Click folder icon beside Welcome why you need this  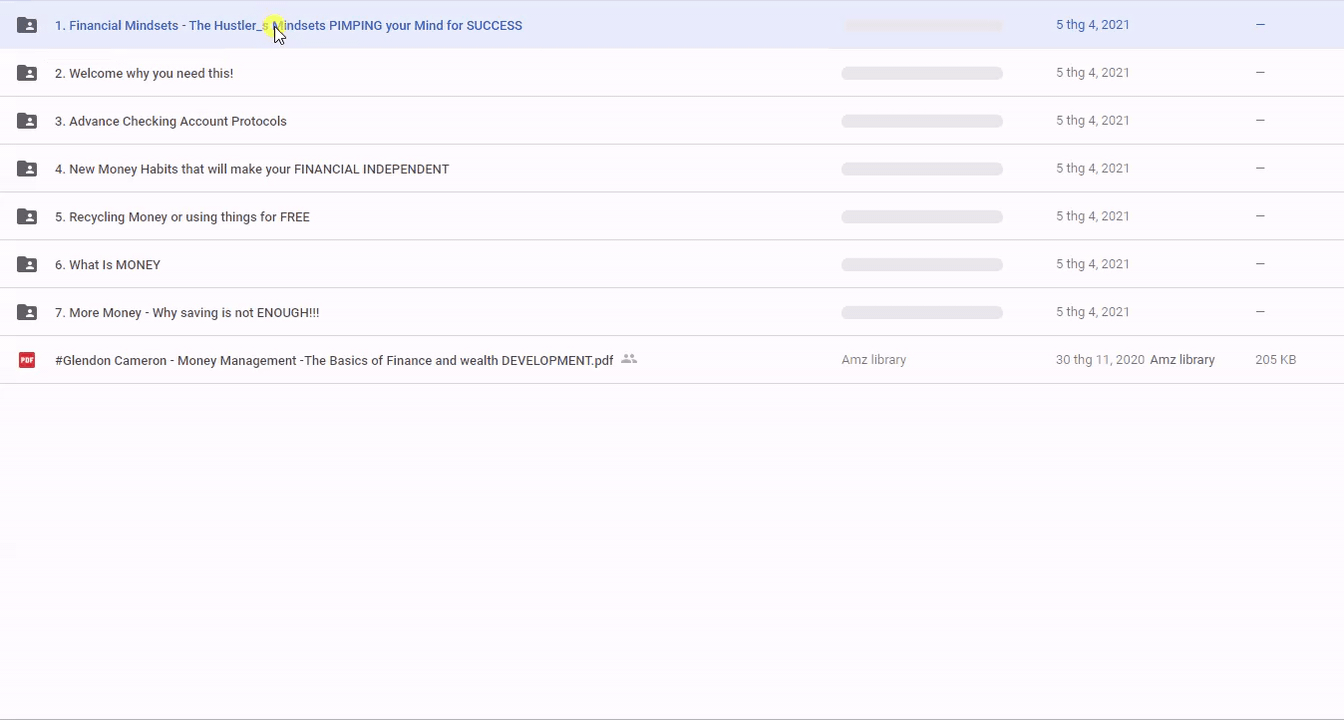click(x=27, y=73)
